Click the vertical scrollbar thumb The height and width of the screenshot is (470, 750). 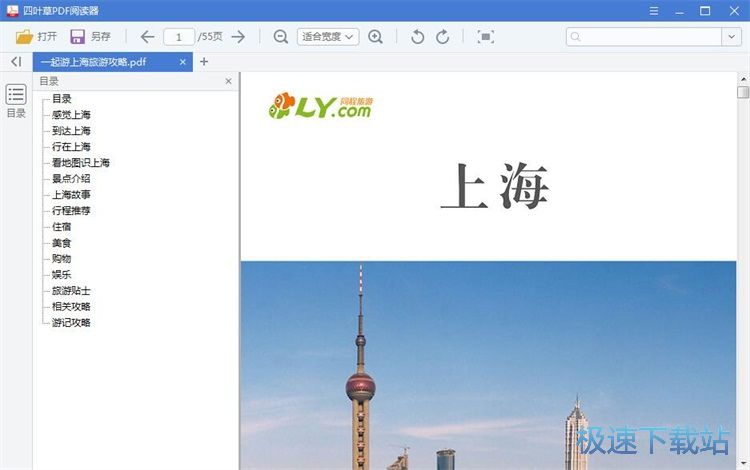[x=743, y=92]
